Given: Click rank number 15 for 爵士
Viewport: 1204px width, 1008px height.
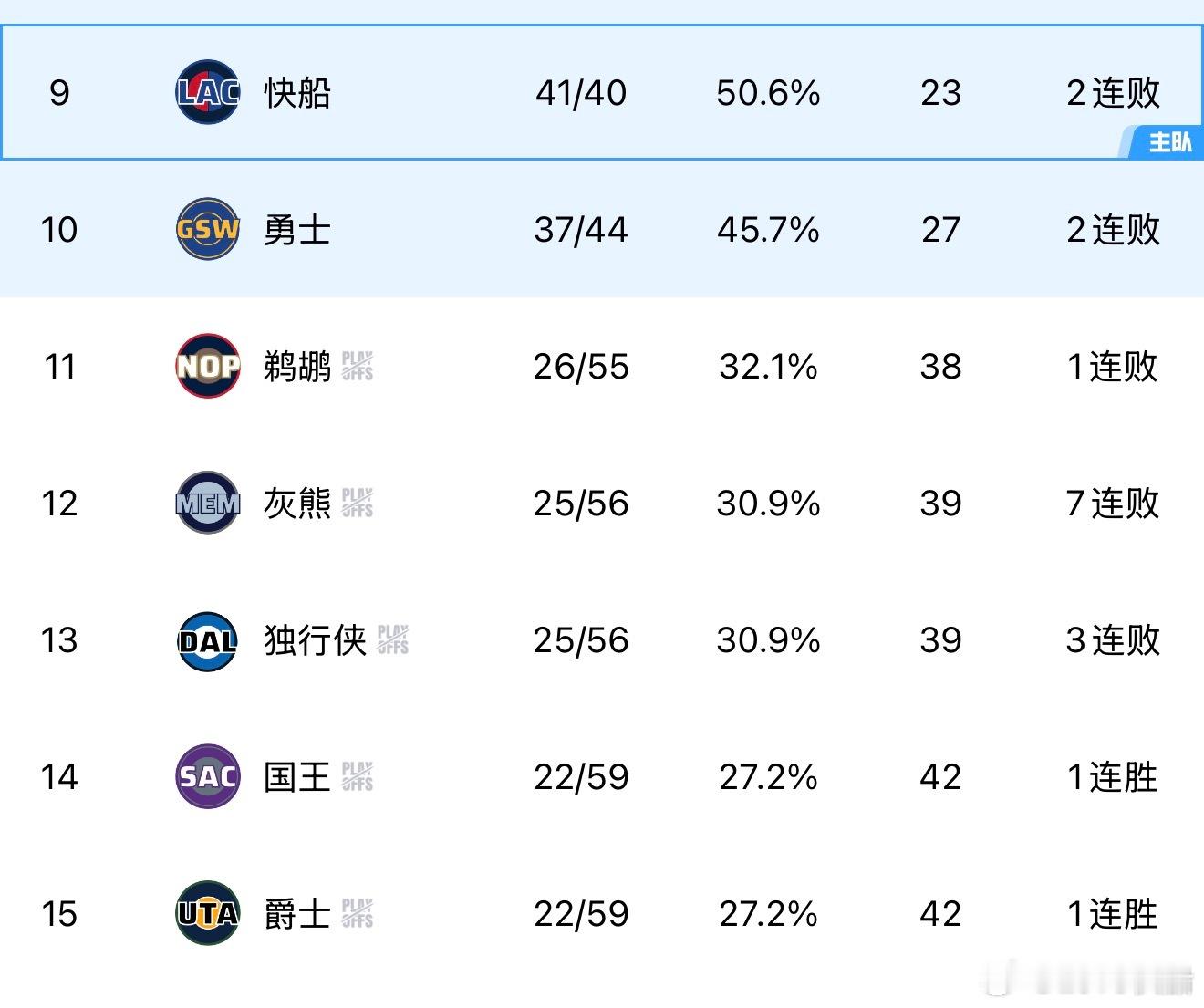Looking at the screenshot, I should point(58,913).
